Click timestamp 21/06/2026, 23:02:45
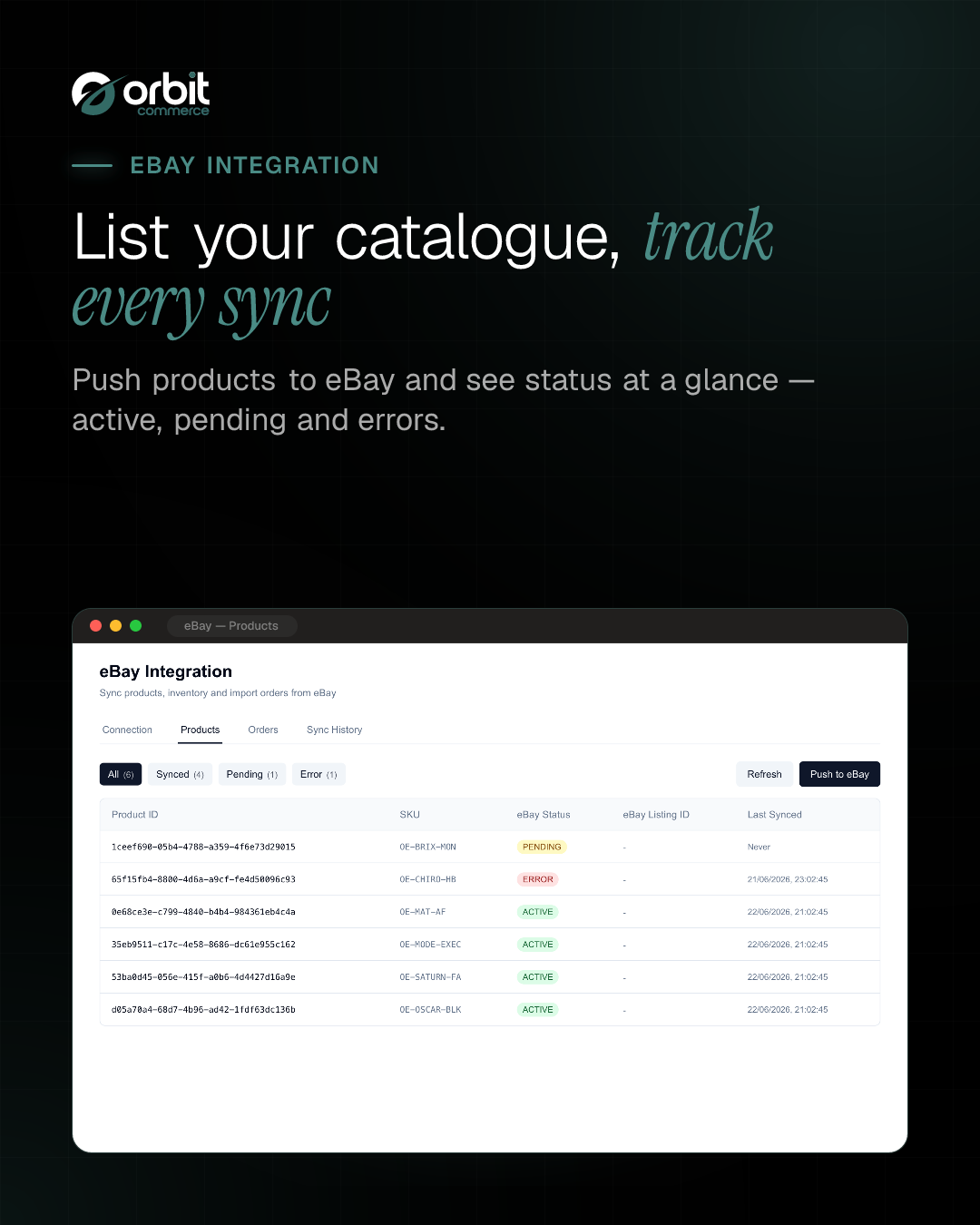980x1225 pixels. point(788,879)
